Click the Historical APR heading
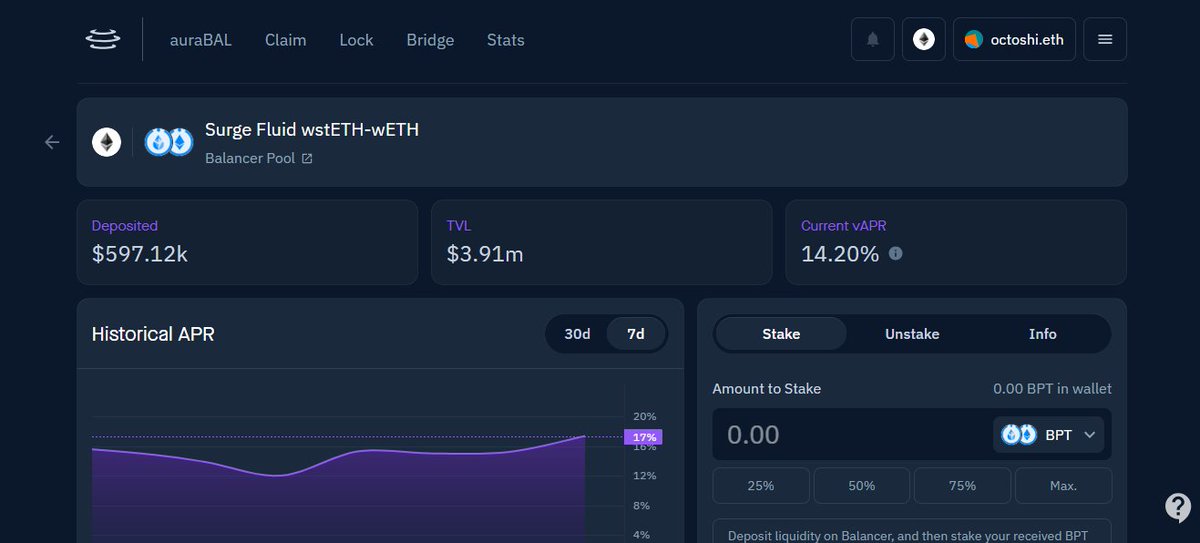This screenshot has height=543, width=1200. (x=153, y=334)
